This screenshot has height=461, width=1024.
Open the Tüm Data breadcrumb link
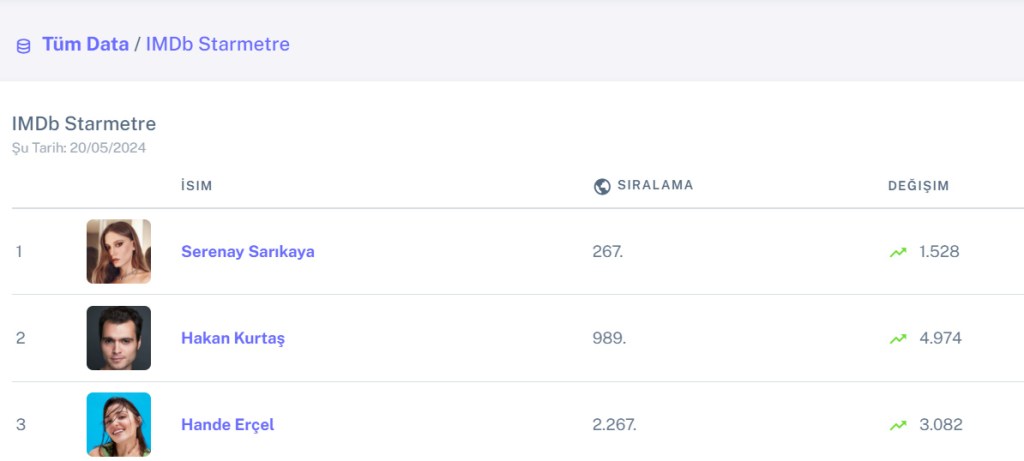[x=85, y=44]
